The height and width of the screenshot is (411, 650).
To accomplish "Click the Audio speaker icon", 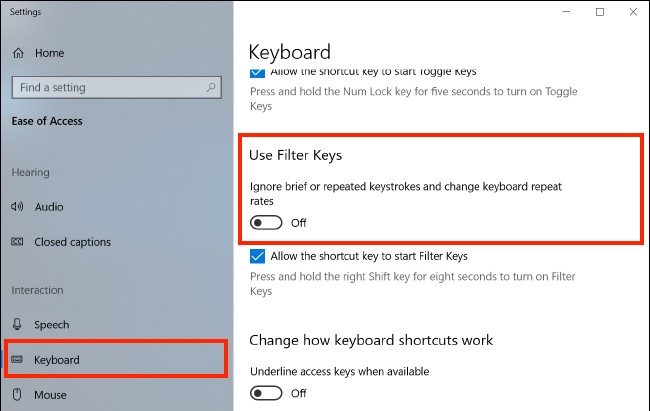I will [x=17, y=207].
